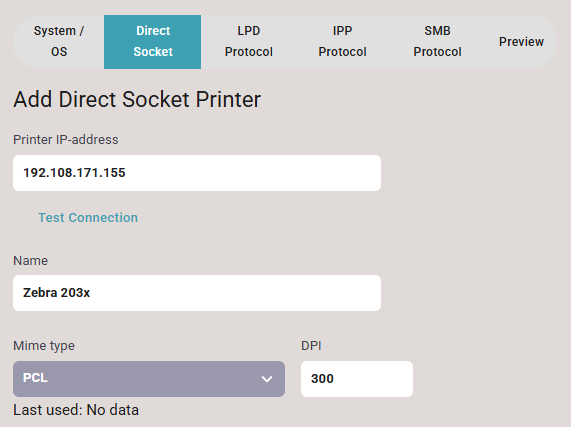Screen dimensions: 571x427
Task: Click the Mime type label
Action: (x=44, y=345)
